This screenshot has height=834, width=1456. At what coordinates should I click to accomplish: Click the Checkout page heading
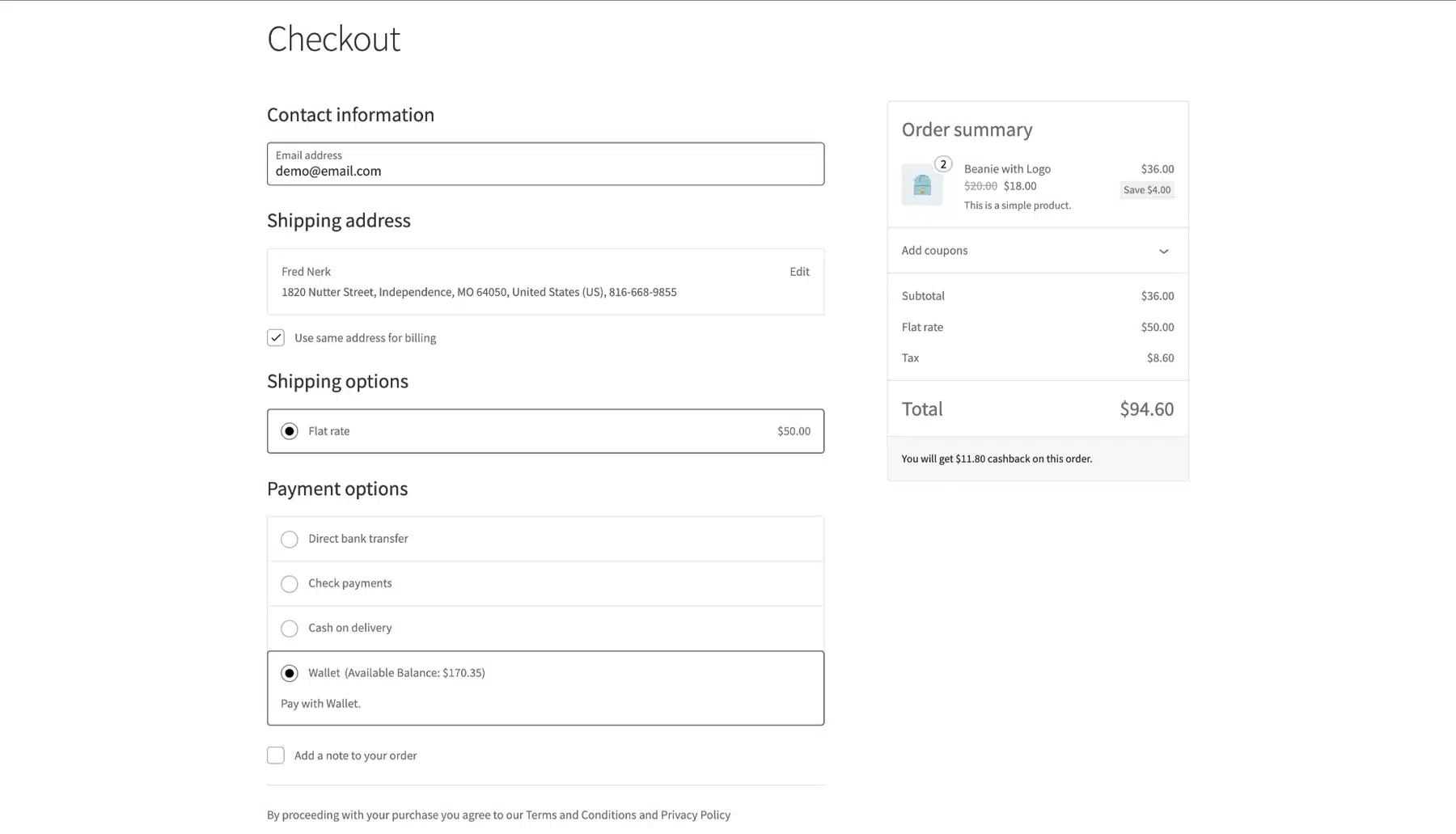333,39
